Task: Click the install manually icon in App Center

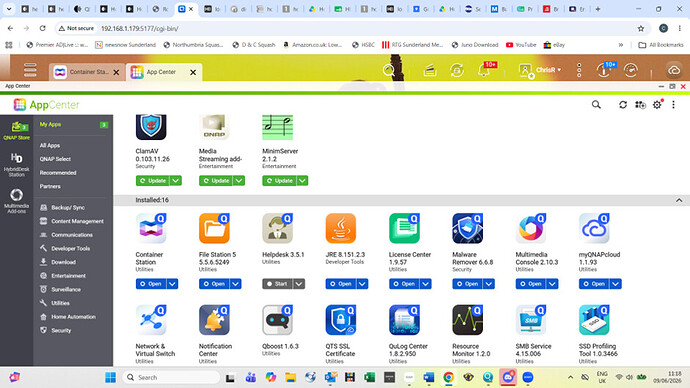Action: coord(640,105)
